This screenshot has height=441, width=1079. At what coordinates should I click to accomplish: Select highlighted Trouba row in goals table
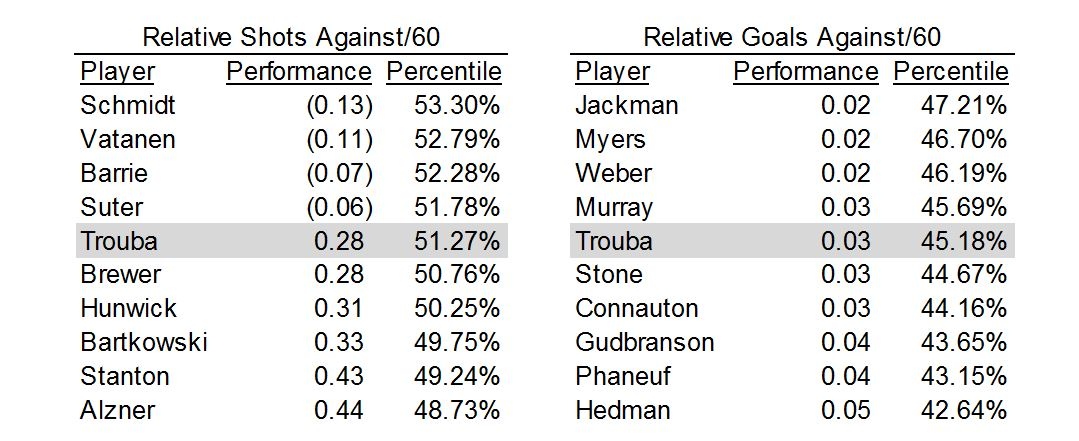click(792, 241)
